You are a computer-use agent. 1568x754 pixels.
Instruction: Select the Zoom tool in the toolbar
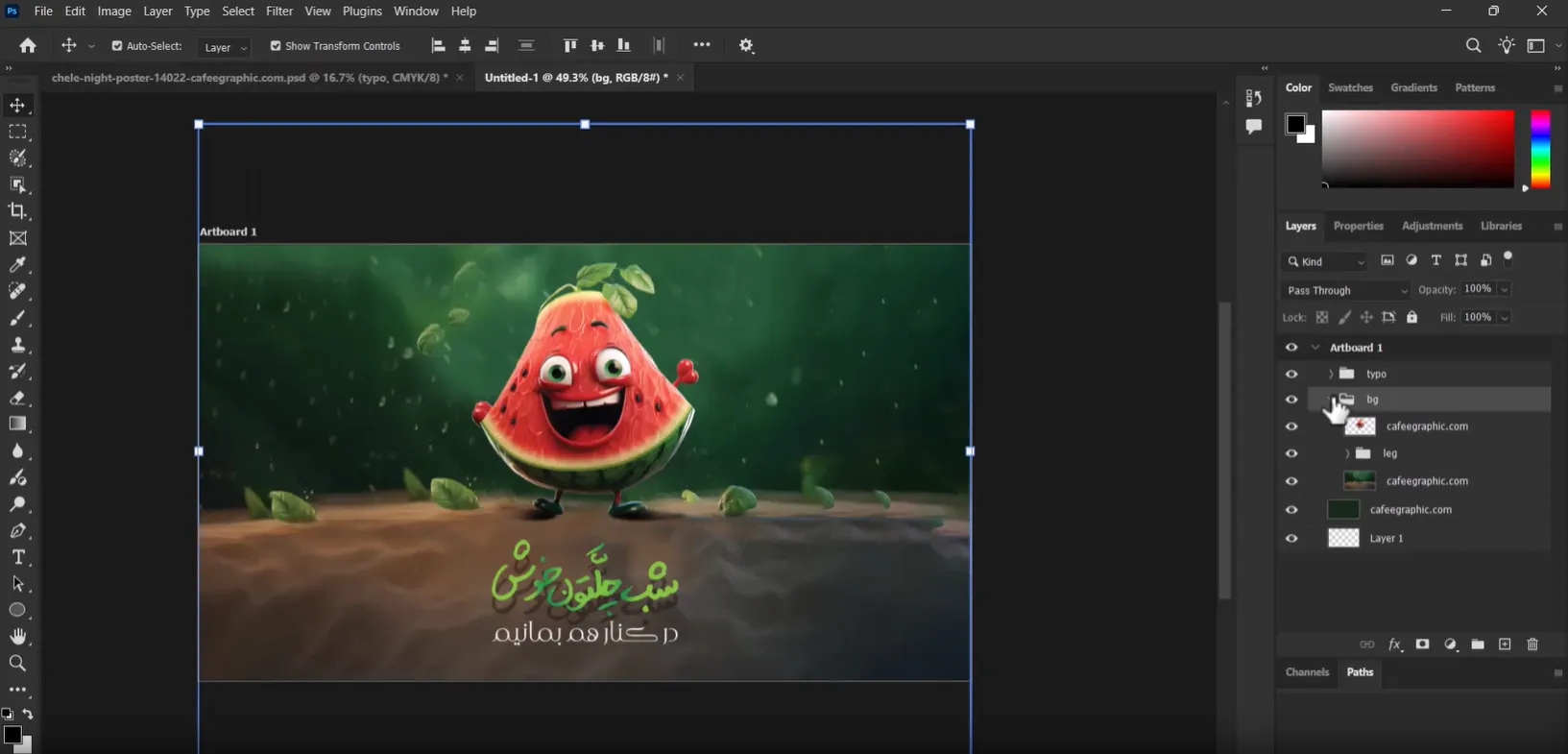[x=17, y=664]
